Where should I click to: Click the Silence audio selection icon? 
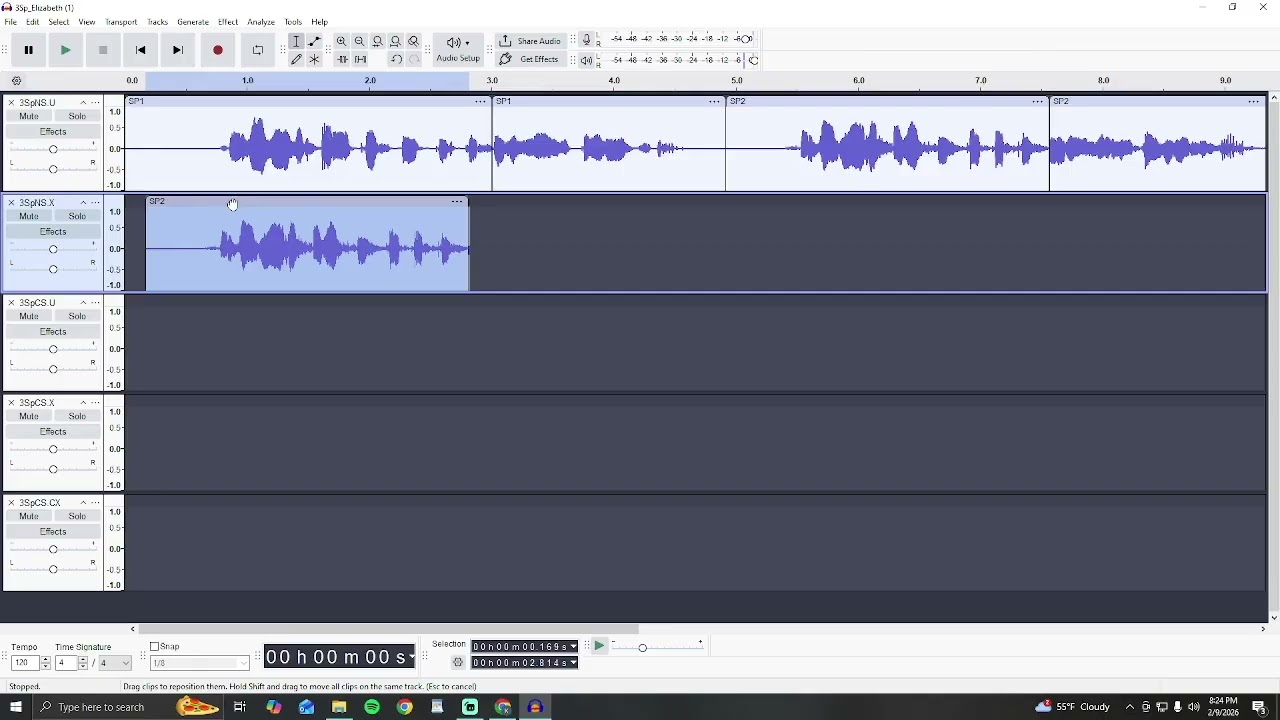coord(361,60)
